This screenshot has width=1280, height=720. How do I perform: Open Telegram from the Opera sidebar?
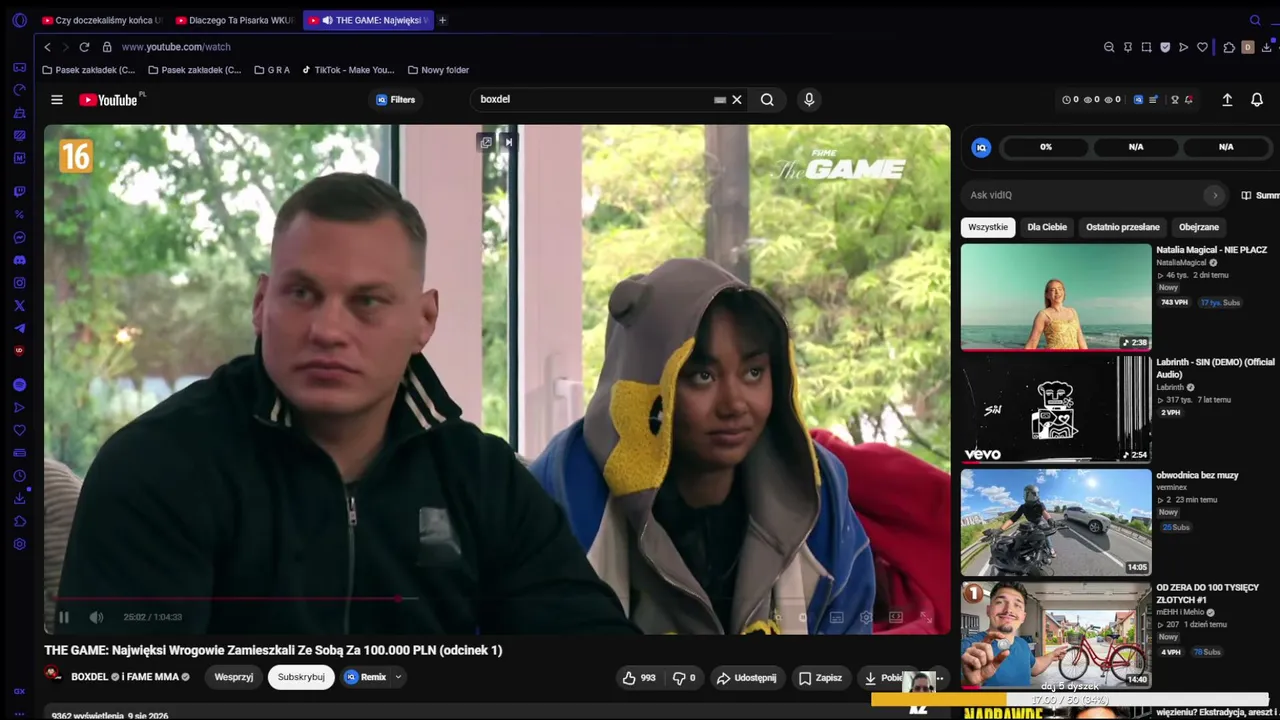pyautogui.click(x=19, y=329)
